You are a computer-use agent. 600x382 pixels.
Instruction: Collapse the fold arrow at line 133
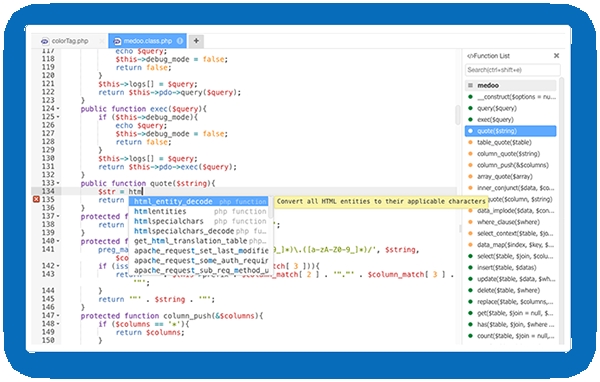tap(58, 183)
